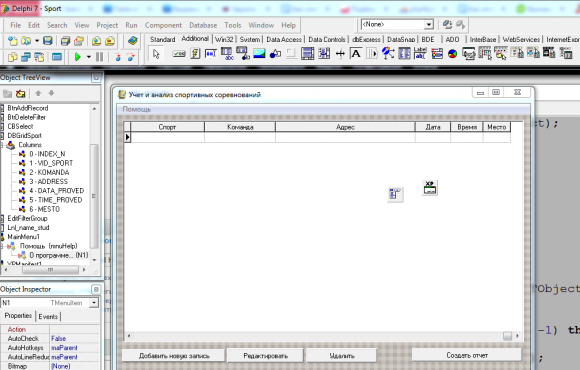Collapse the Columns node in tree
The image size is (580, 370).
click(x=1, y=145)
